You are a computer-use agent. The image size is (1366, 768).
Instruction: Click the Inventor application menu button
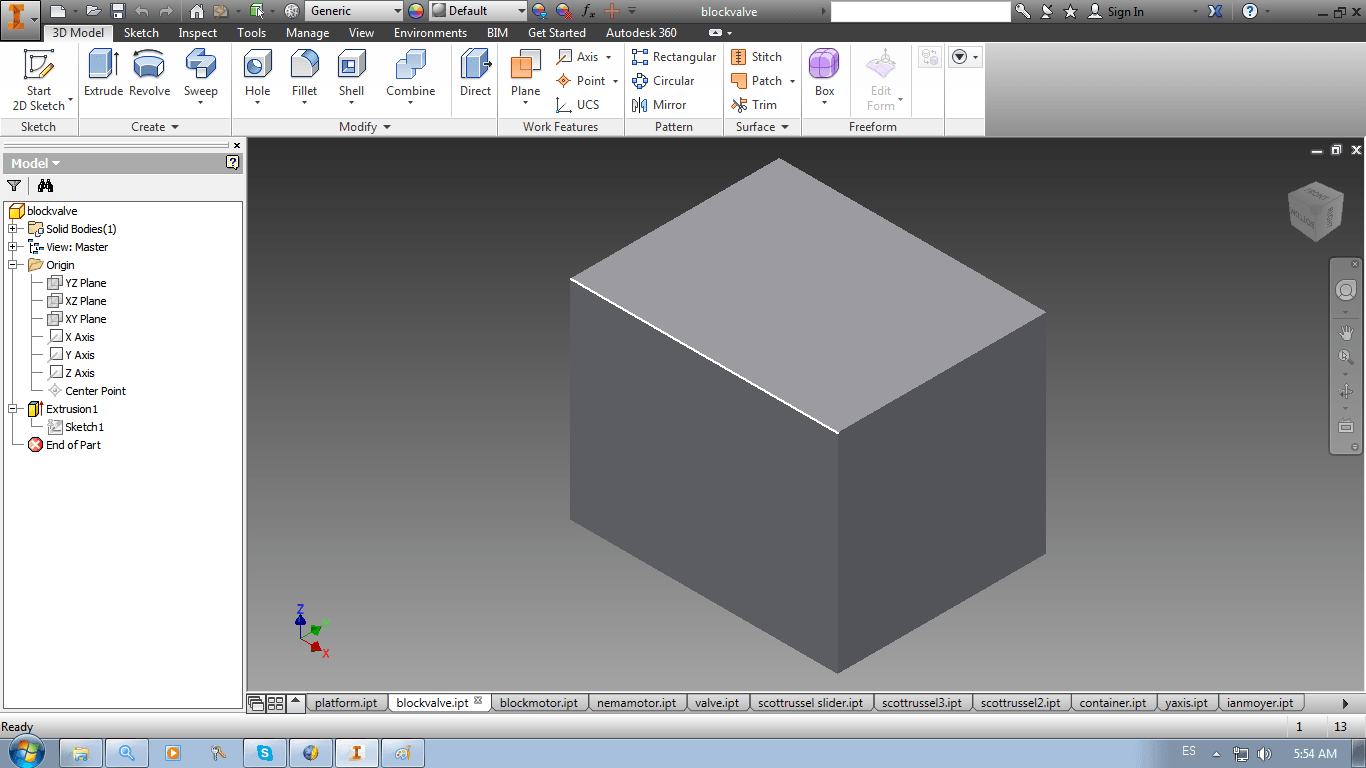[x=20, y=18]
